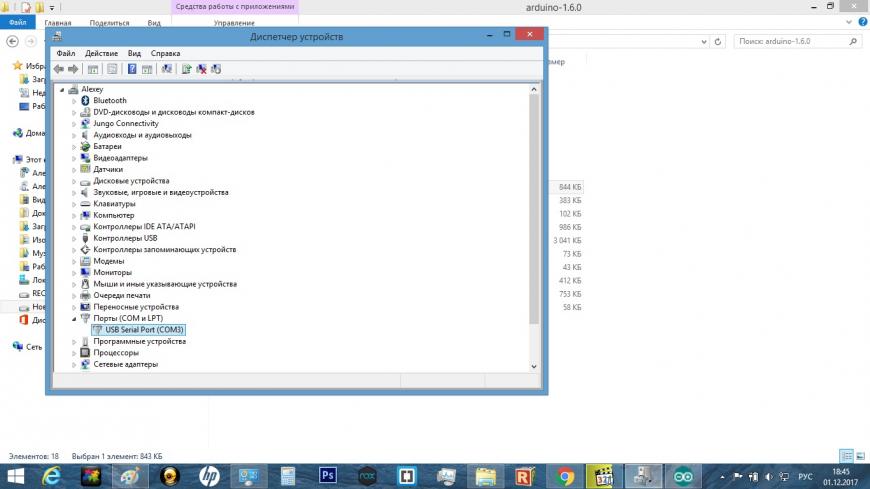Open Calculator from the taskbar

point(287,477)
